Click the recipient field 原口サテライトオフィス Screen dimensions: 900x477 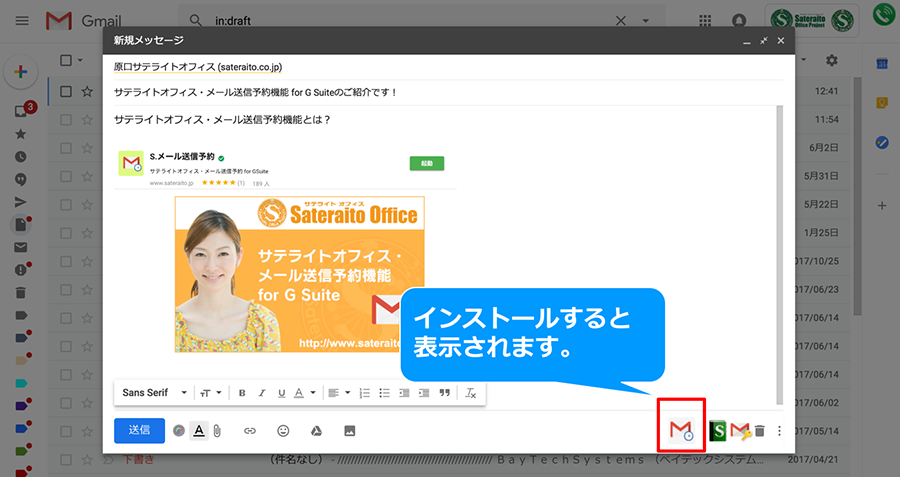(197, 67)
